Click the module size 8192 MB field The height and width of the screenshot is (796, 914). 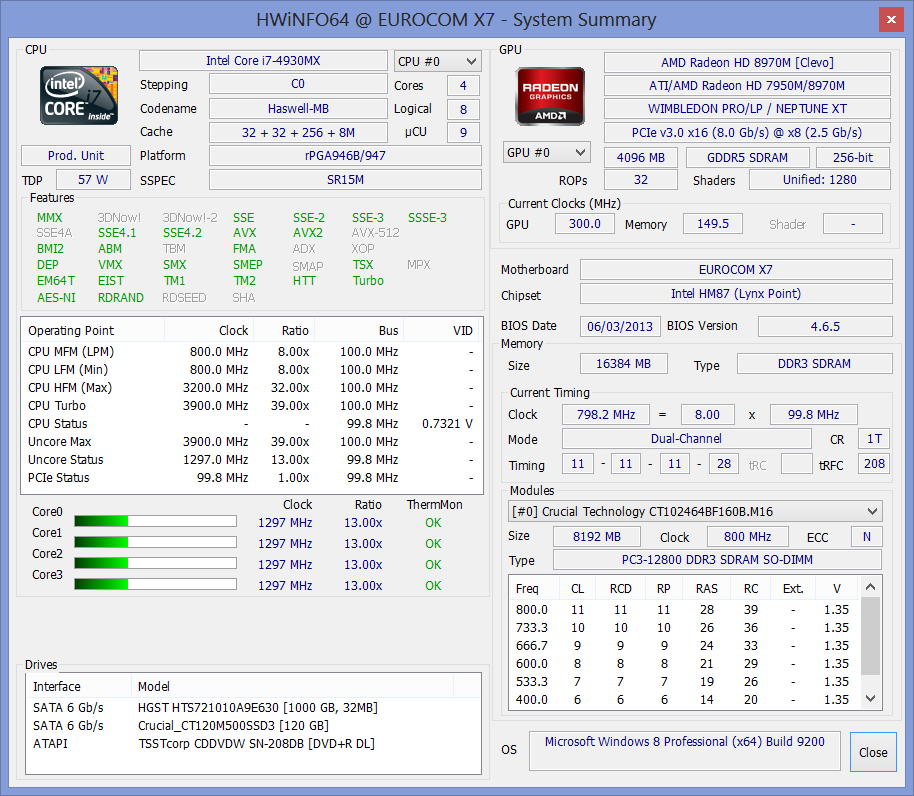pos(597,536)
